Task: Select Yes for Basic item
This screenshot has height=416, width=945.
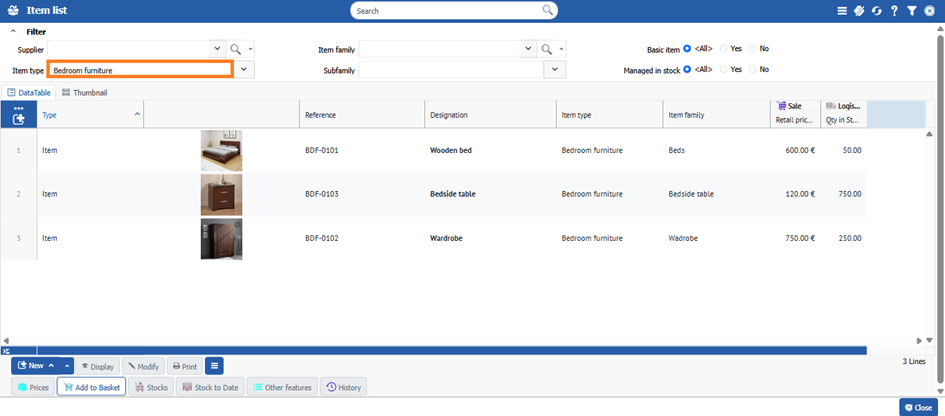Action: [724, 48]
